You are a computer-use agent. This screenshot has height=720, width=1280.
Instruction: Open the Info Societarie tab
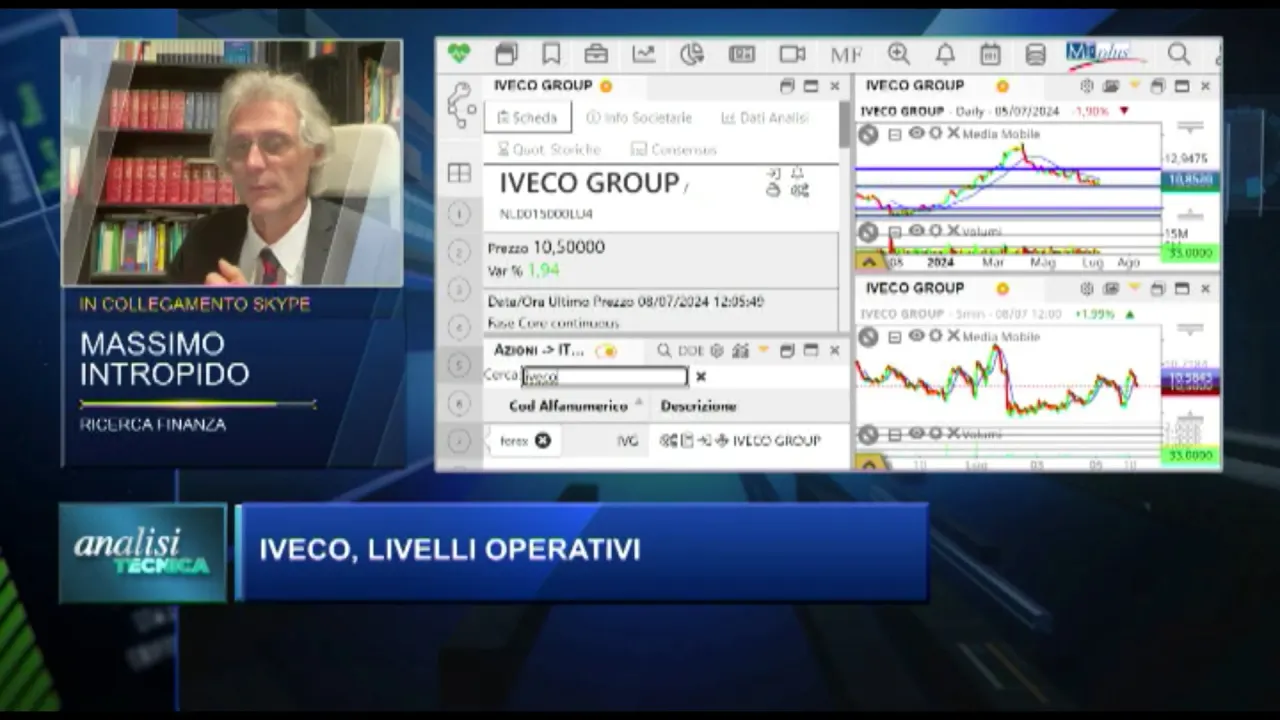(x=639, y=117)
